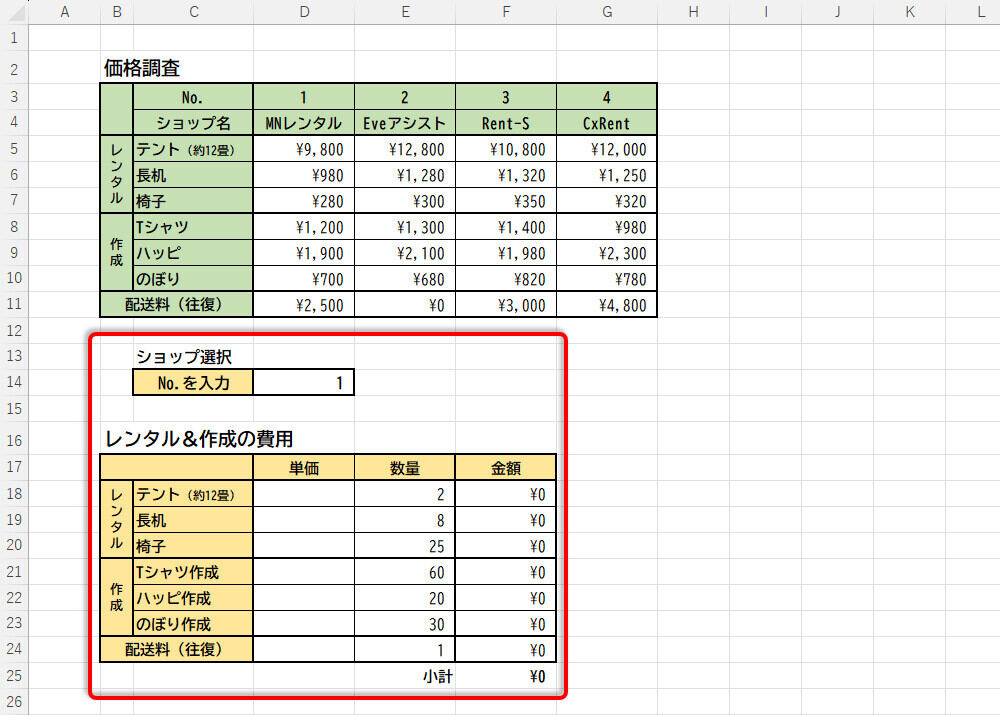The height and width of the screenshot is (715, 1000).
Task: Select the row 11 header
Action: [14, 305]
